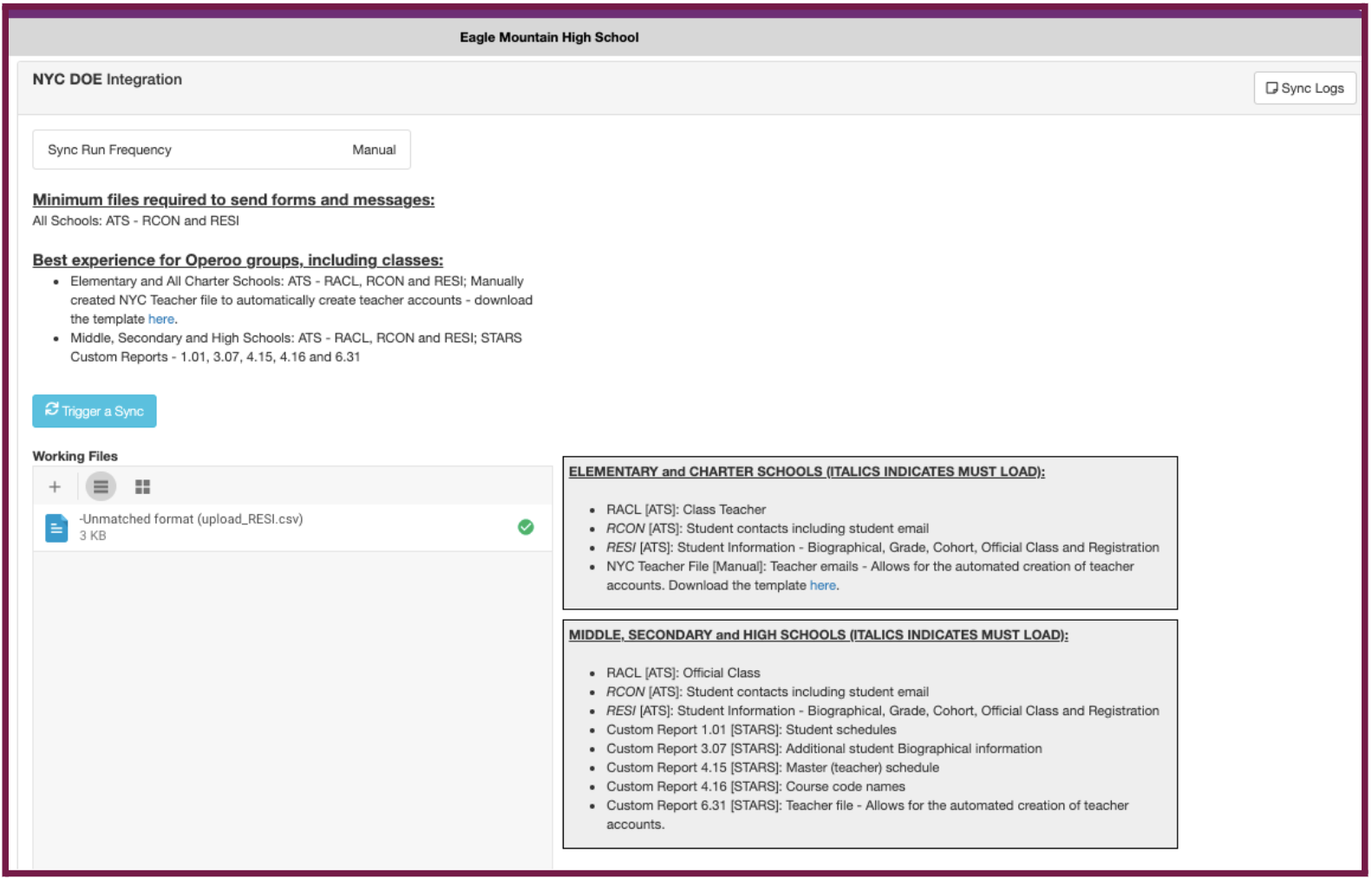The image size is (1372, 879).
Task: Click the ELEMENTARY and CHARTER SCHOOLS box heading
Action: (x=807, y=472)
